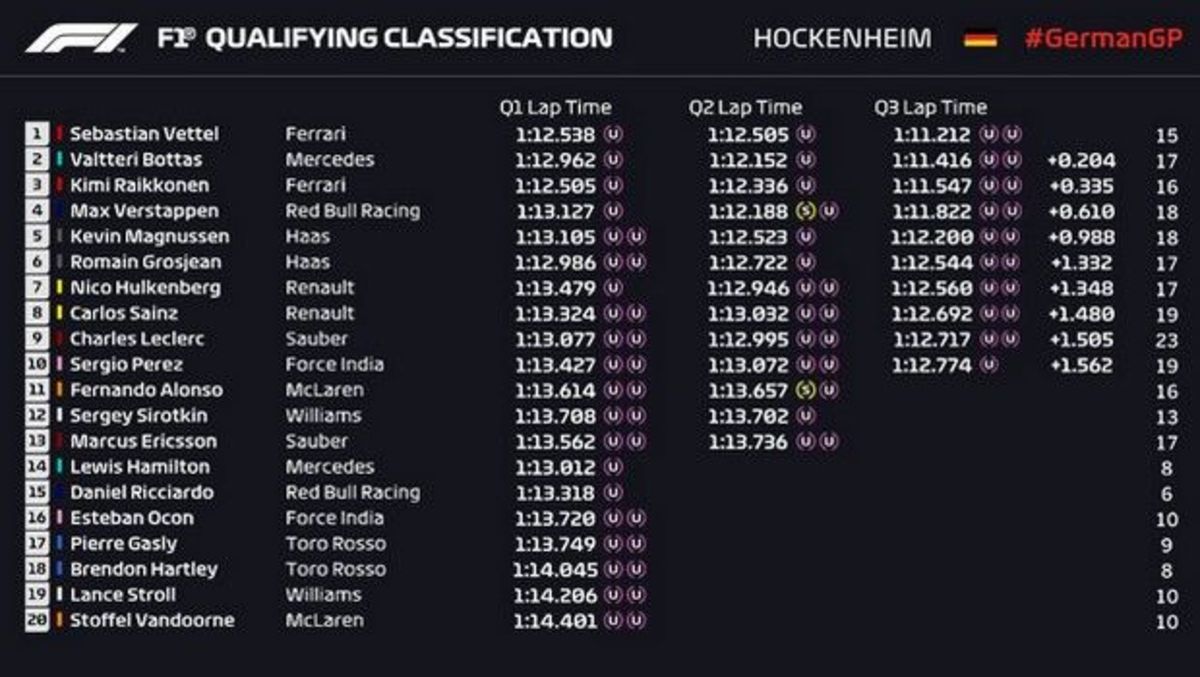Click the ultrasoft tyre icon beside Vettel's Q1 time

coord(614,134)
